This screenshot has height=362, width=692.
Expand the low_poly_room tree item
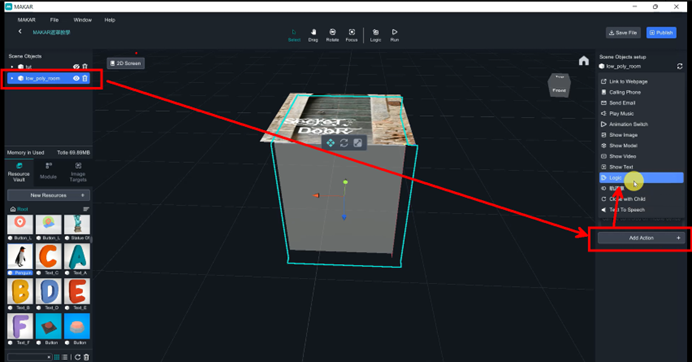pos(12,78)
